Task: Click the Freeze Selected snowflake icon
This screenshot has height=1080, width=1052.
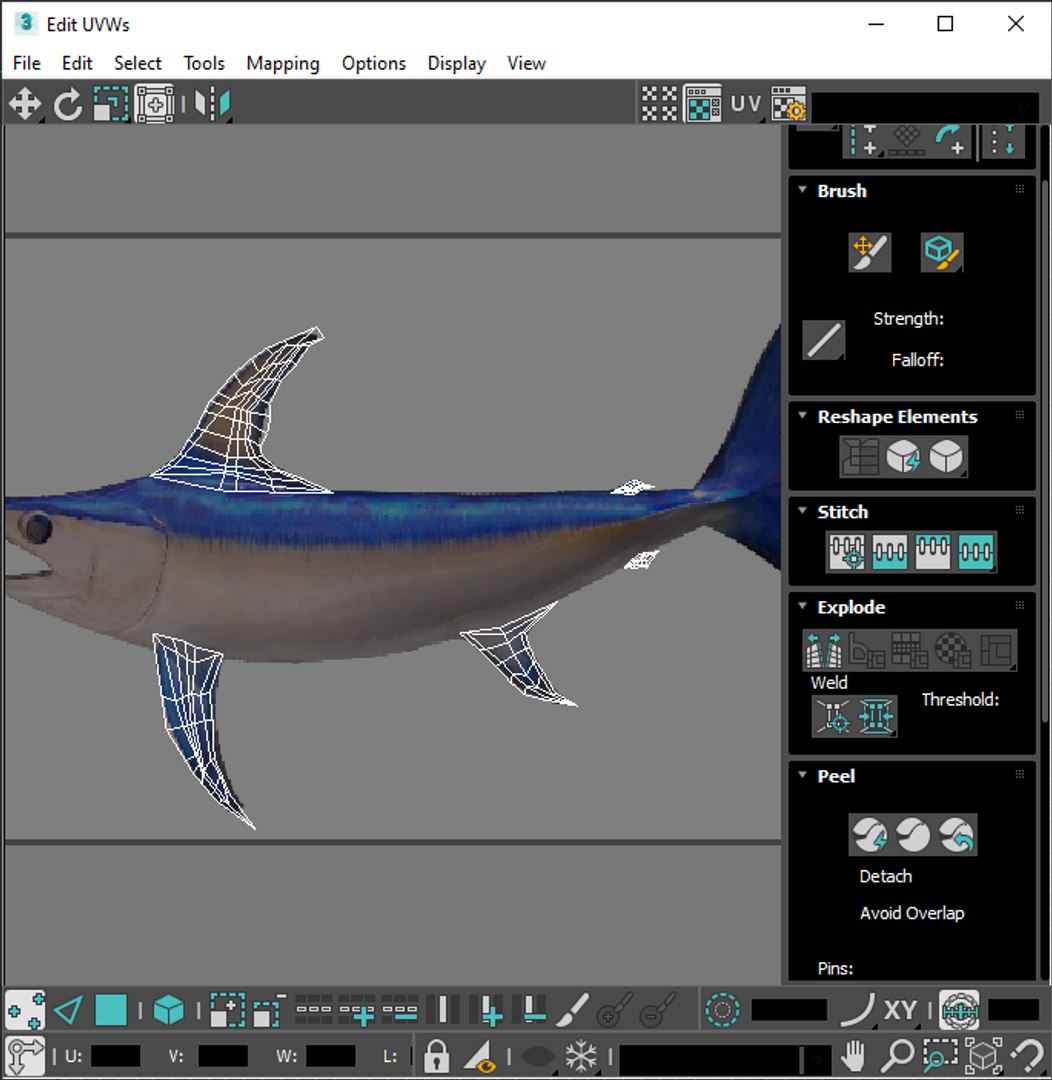Action: click(x=581, y=1055)
